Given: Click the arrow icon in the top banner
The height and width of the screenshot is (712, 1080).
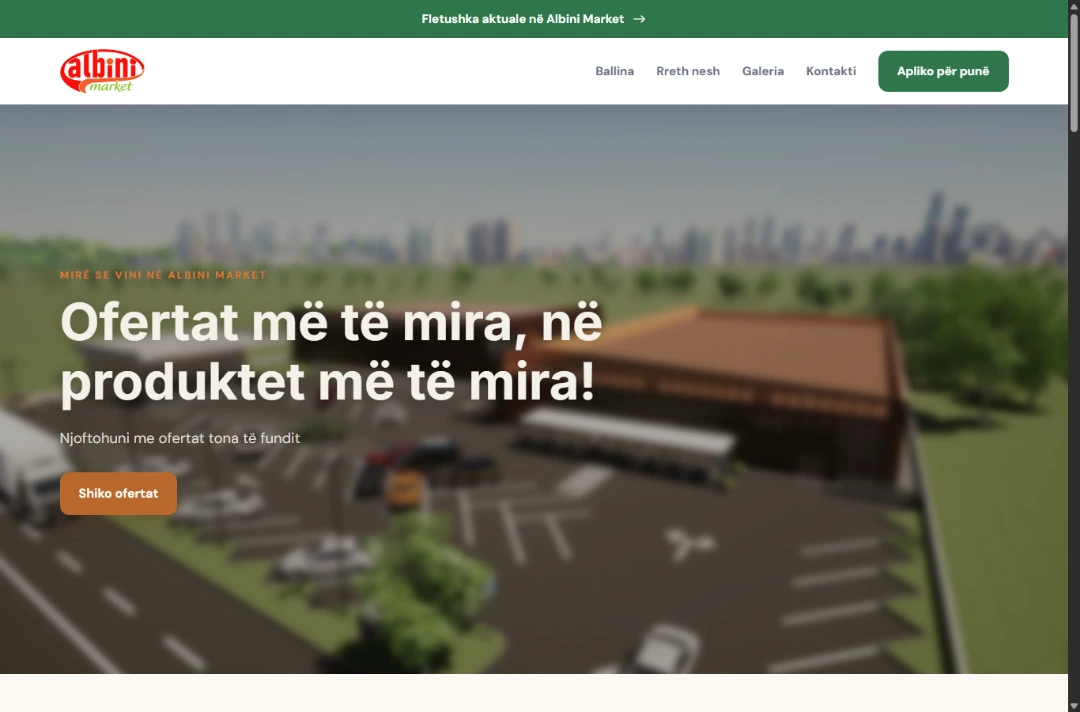Looking at the screenshot, I should click(639, 19).
